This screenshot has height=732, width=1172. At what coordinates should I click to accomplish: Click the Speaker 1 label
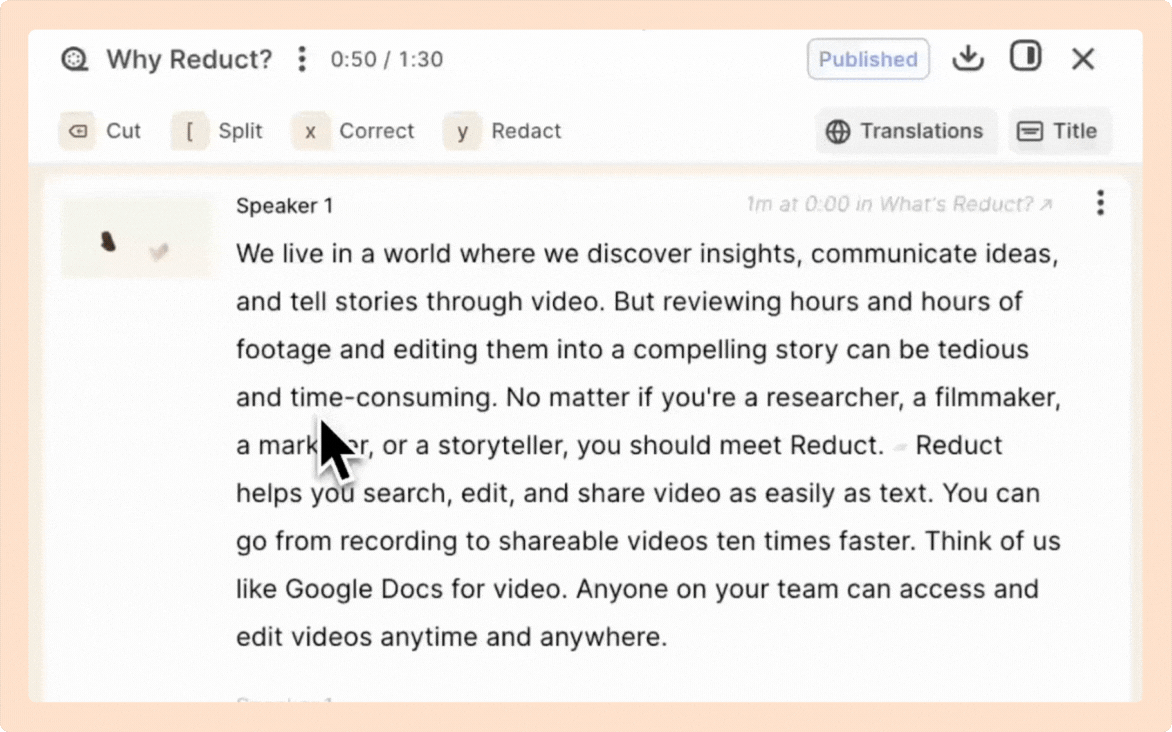(284, 206)
